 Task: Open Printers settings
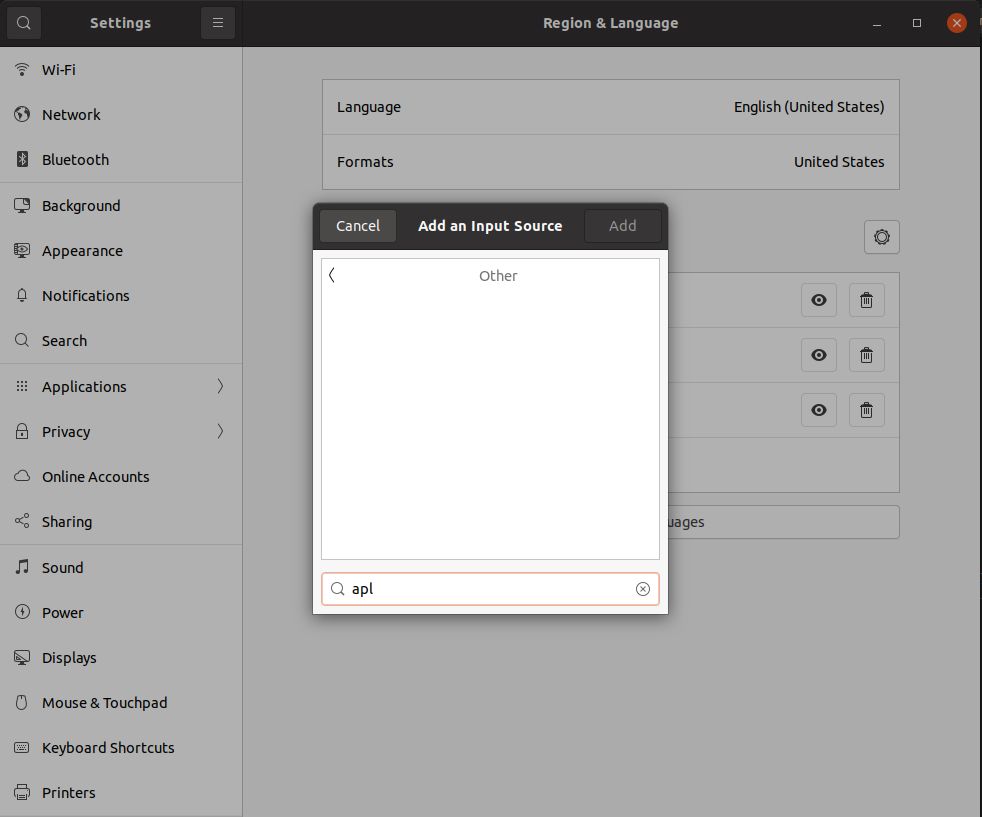121,793
